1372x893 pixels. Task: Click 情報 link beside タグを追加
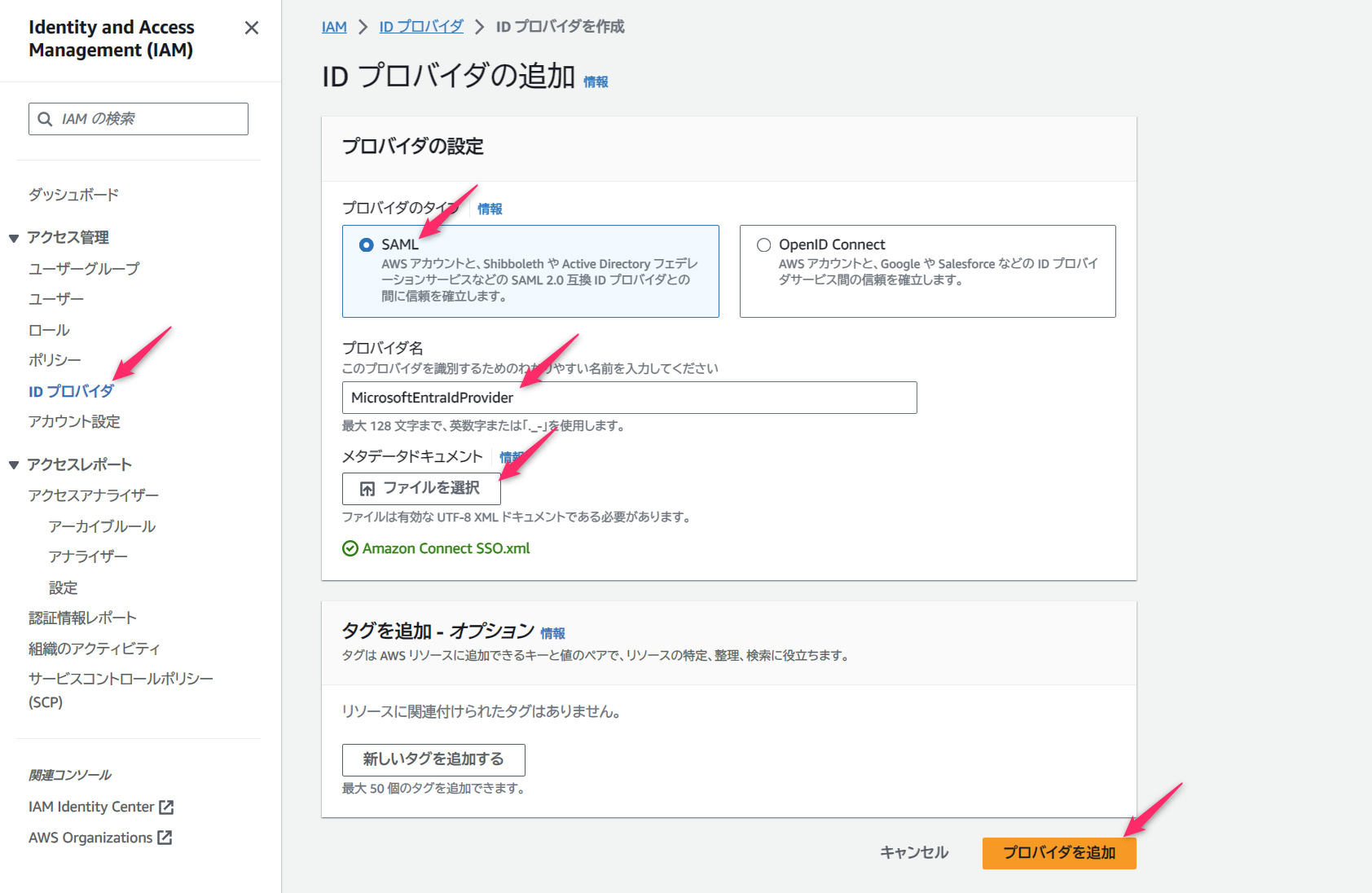click(x=552, y=633)
